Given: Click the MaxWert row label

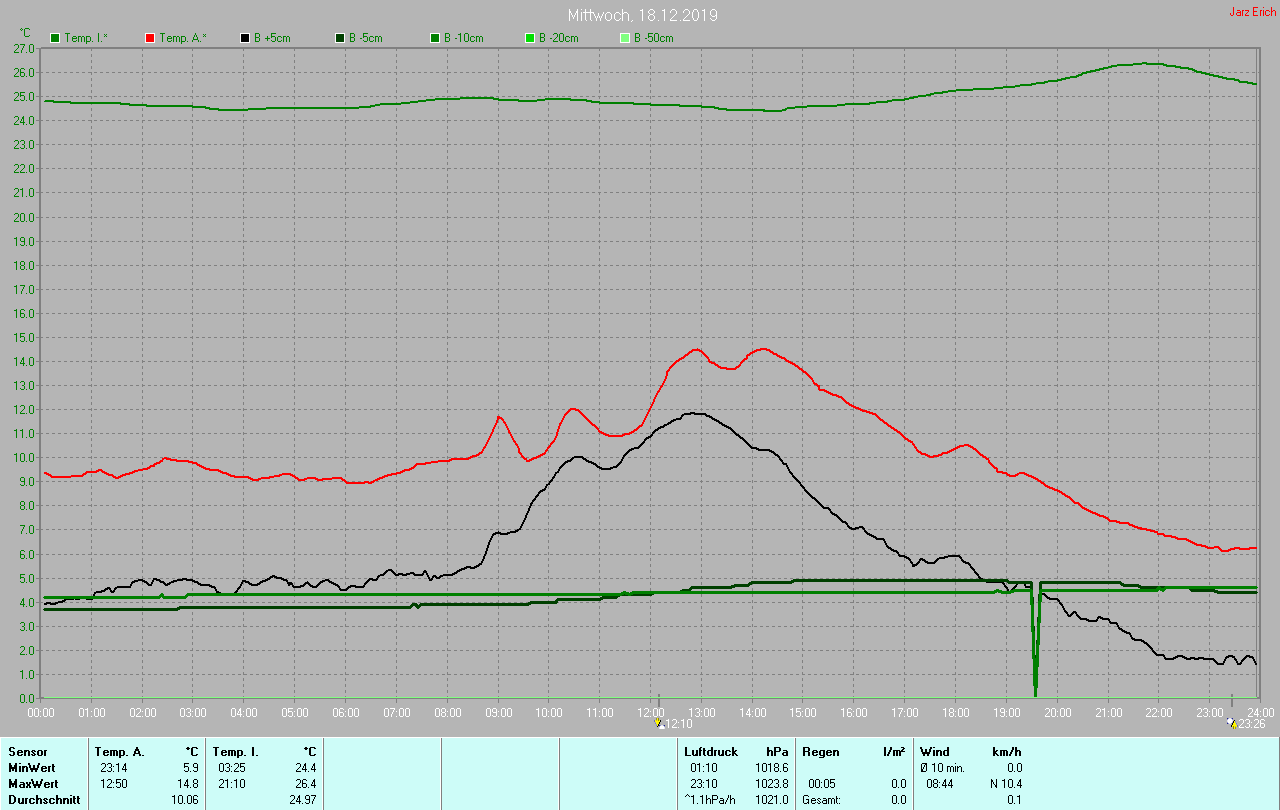Looking at the screenshot, I should click(32, 784).
